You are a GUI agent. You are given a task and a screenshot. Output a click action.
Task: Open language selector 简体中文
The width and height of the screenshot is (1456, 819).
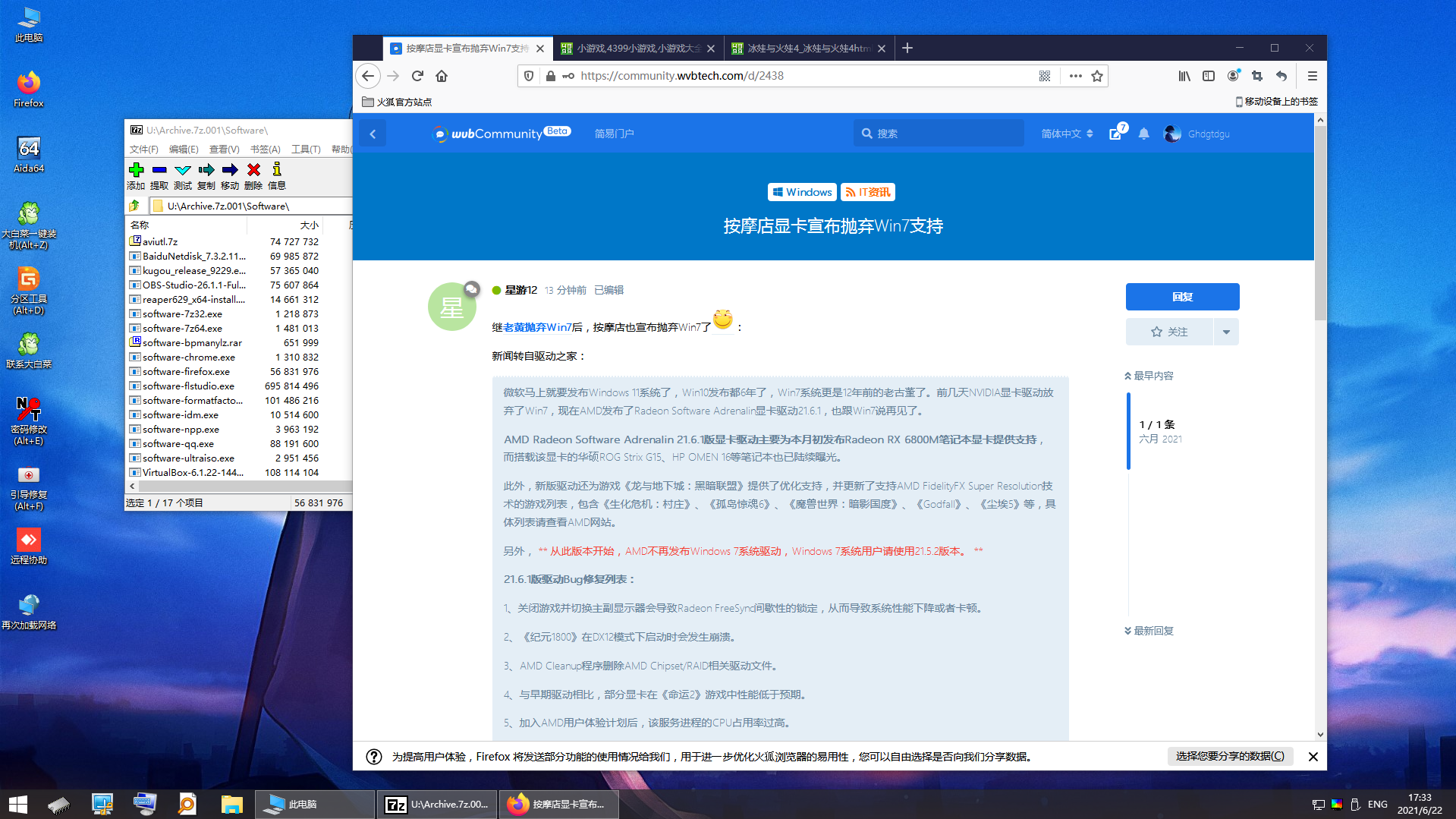point(1067,134)
